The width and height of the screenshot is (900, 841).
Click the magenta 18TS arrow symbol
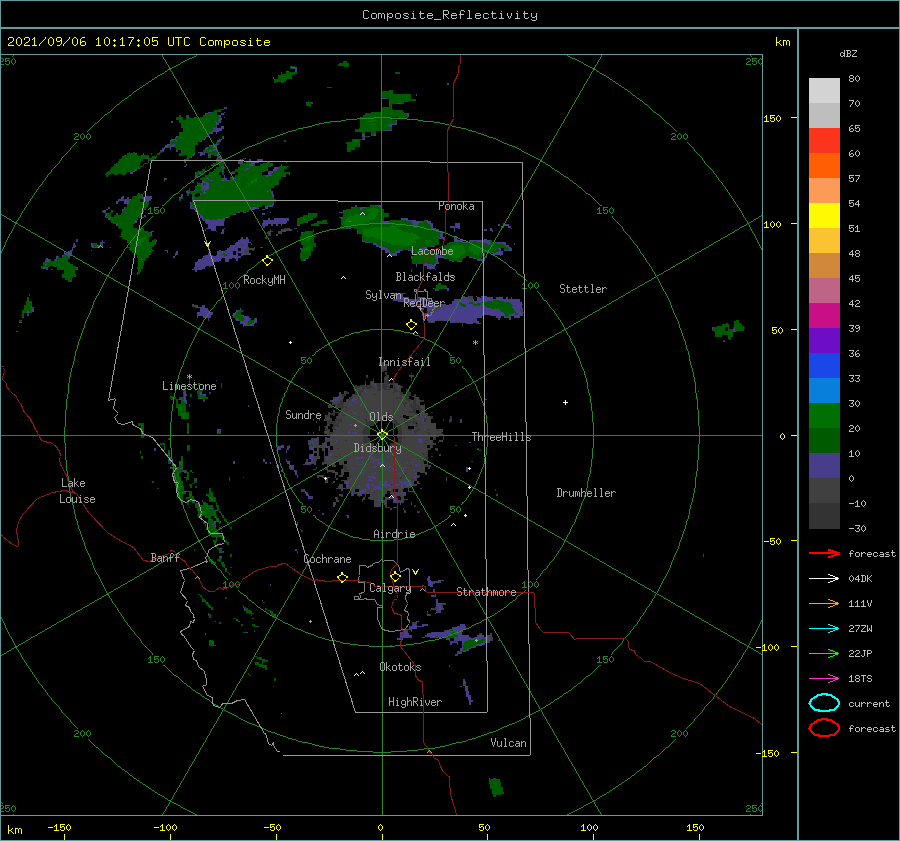pyautogui.click(x=824, y=678)
